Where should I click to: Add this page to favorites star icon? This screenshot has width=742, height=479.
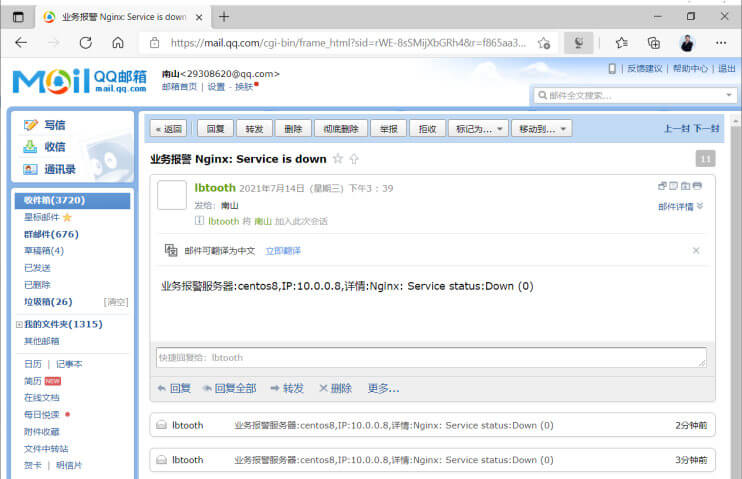click(544, 43)
